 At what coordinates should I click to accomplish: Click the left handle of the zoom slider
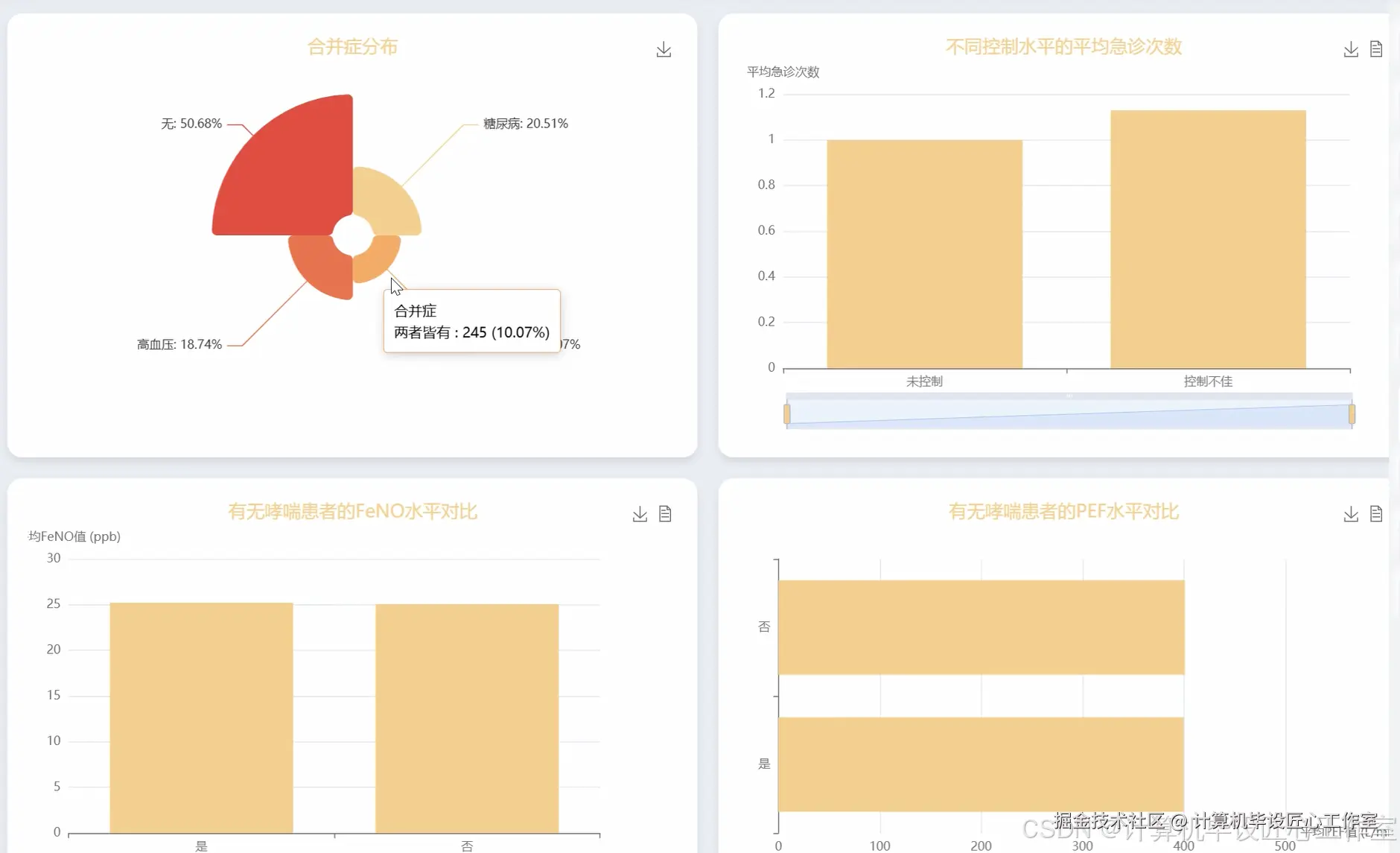pyautogui.click(x=787, y=410)
